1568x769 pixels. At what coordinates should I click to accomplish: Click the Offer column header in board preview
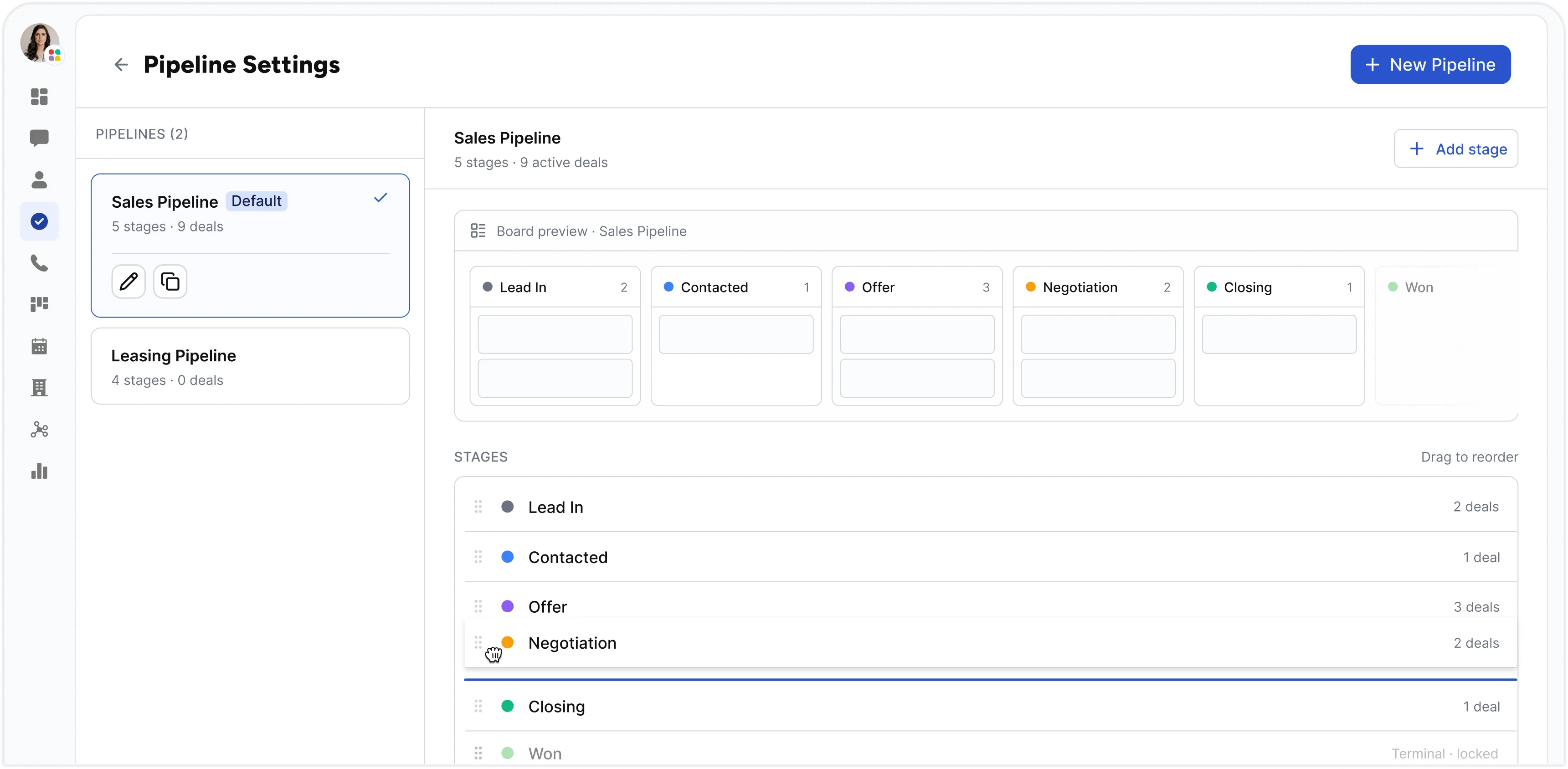point(917,287)
